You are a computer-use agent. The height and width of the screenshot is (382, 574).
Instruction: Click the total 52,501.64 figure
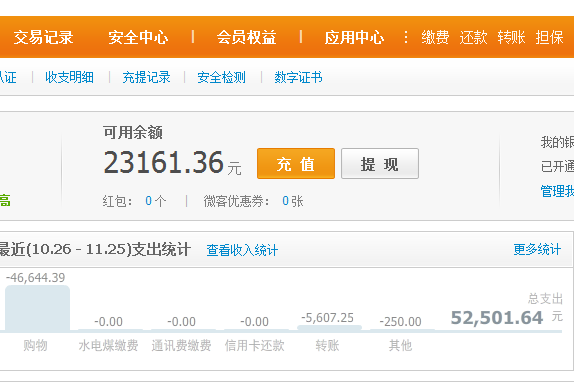497,318
